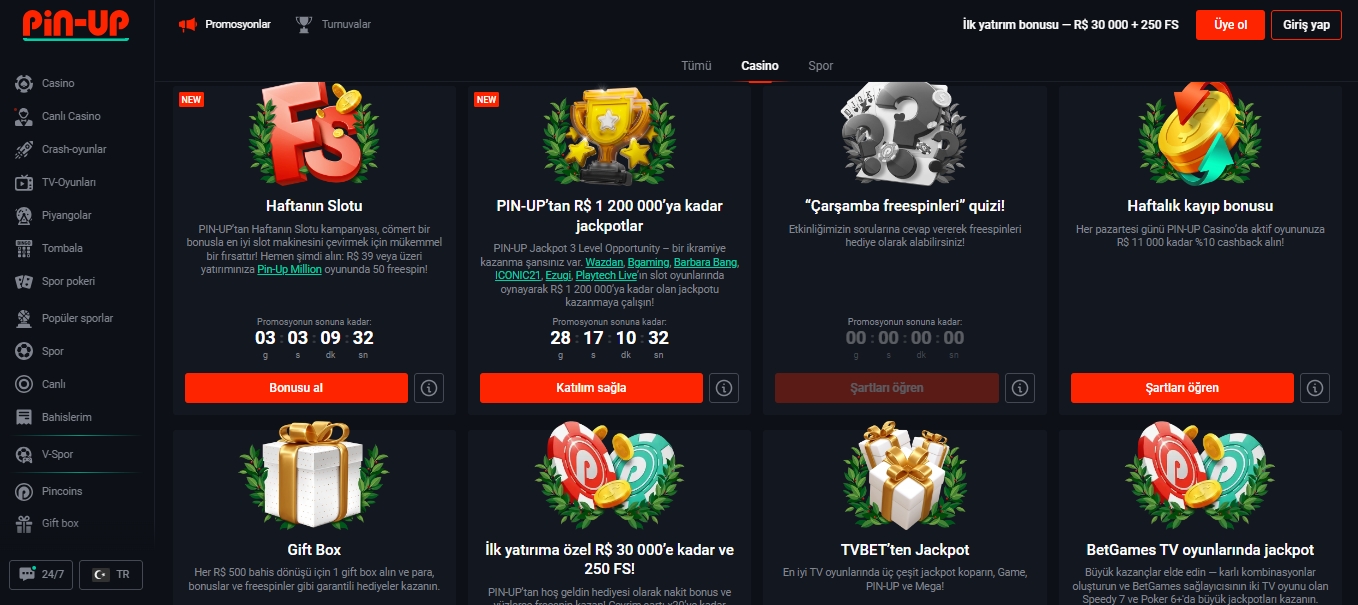
Task: Open info icon next to Katılım sağla
Action: point(725,388)
